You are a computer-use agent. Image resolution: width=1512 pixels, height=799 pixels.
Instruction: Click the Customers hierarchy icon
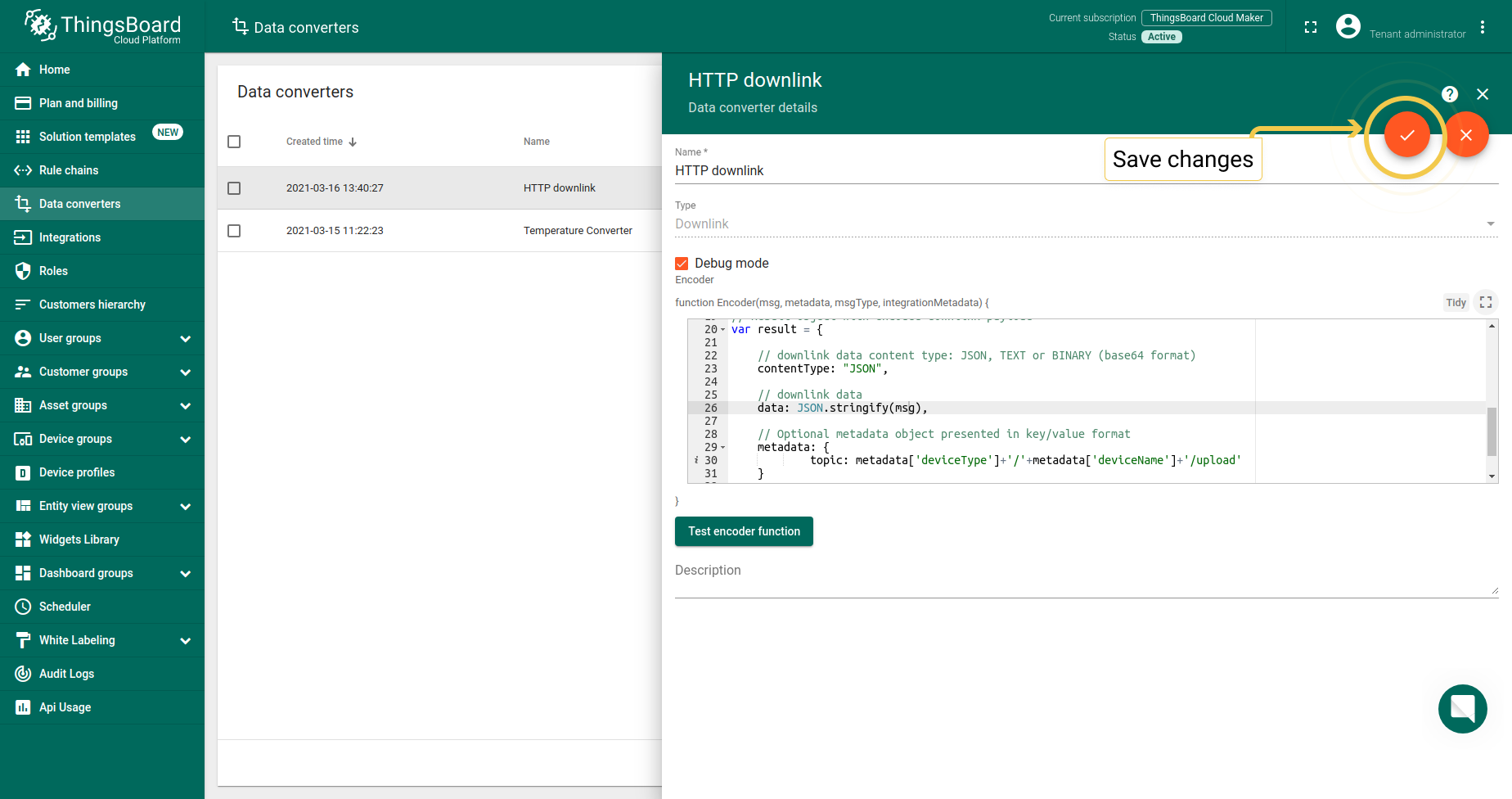pyautogui.click(x=23, y=305)
